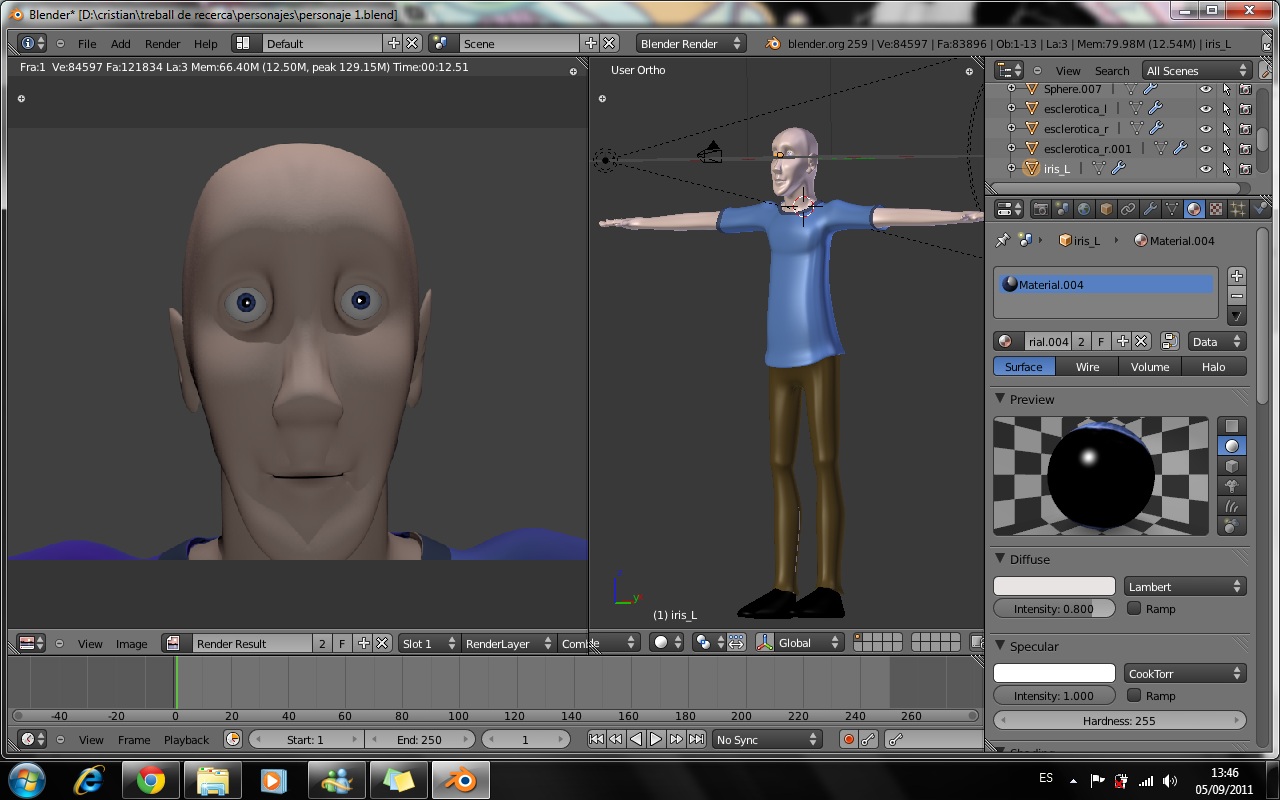Enable the Diffuse Ramp checkbox
Screen dimensions: 1280x800
point(1134,608)
